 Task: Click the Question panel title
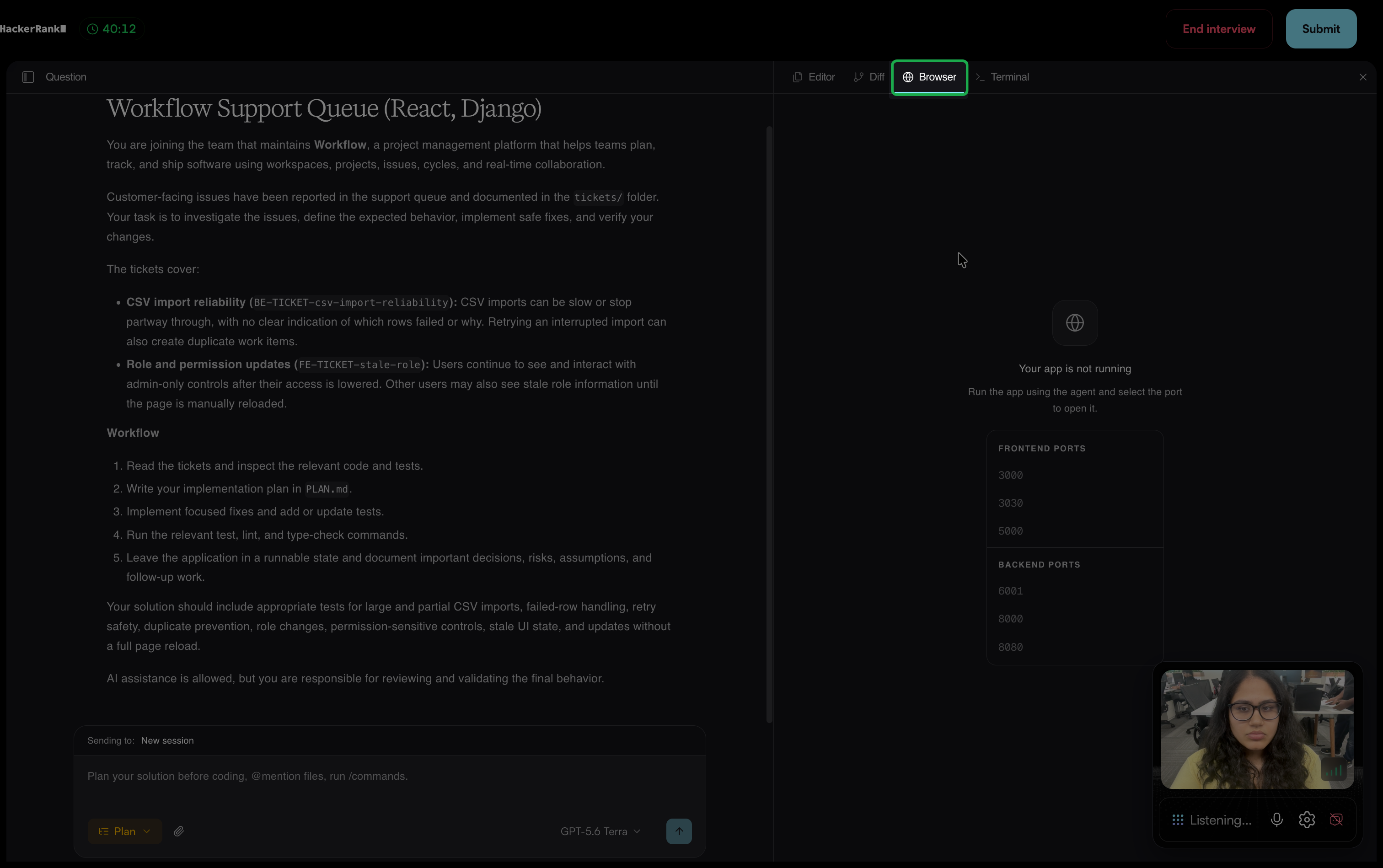click(x=66, y=77)
